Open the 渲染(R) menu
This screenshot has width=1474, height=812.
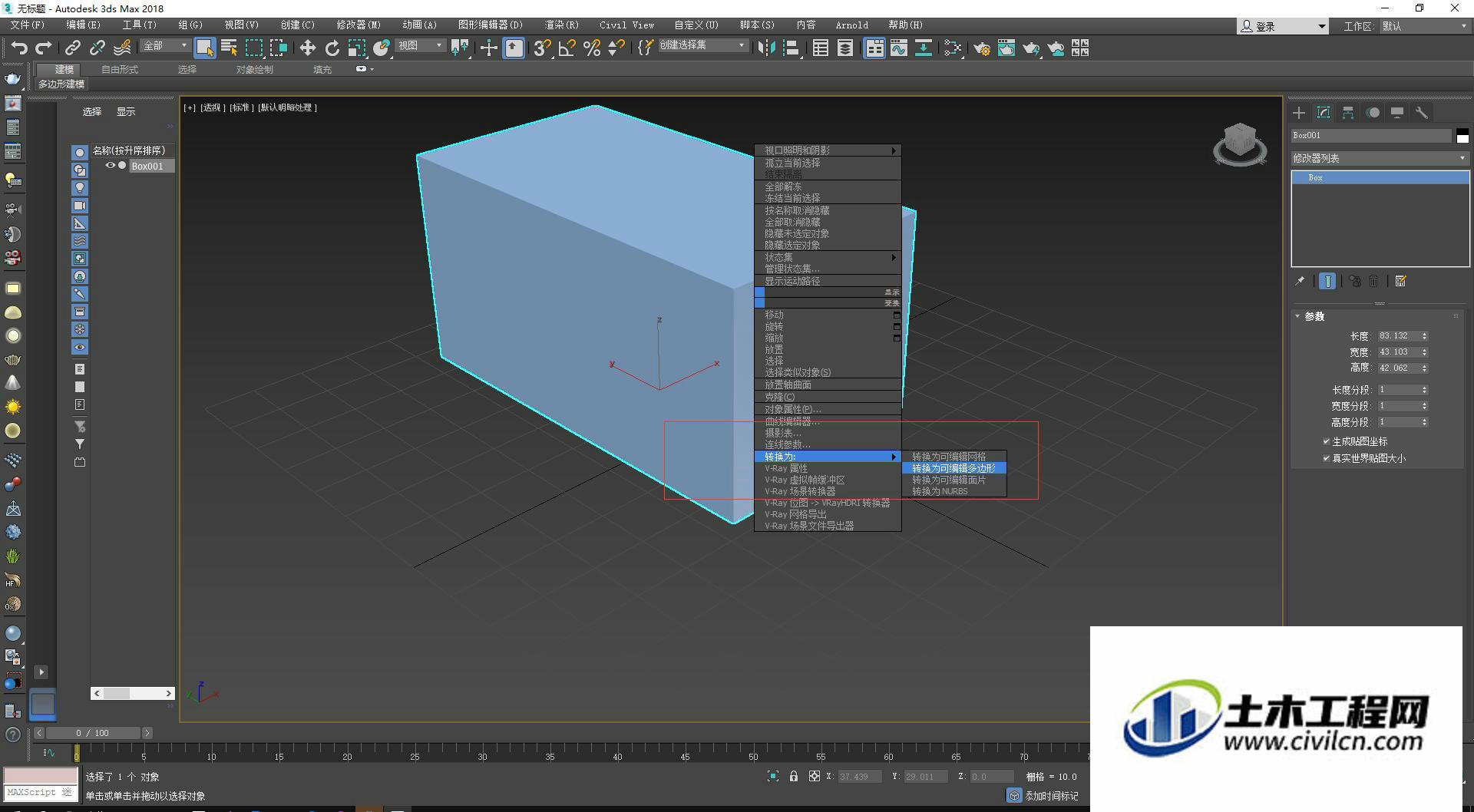(x=561, y=25)
